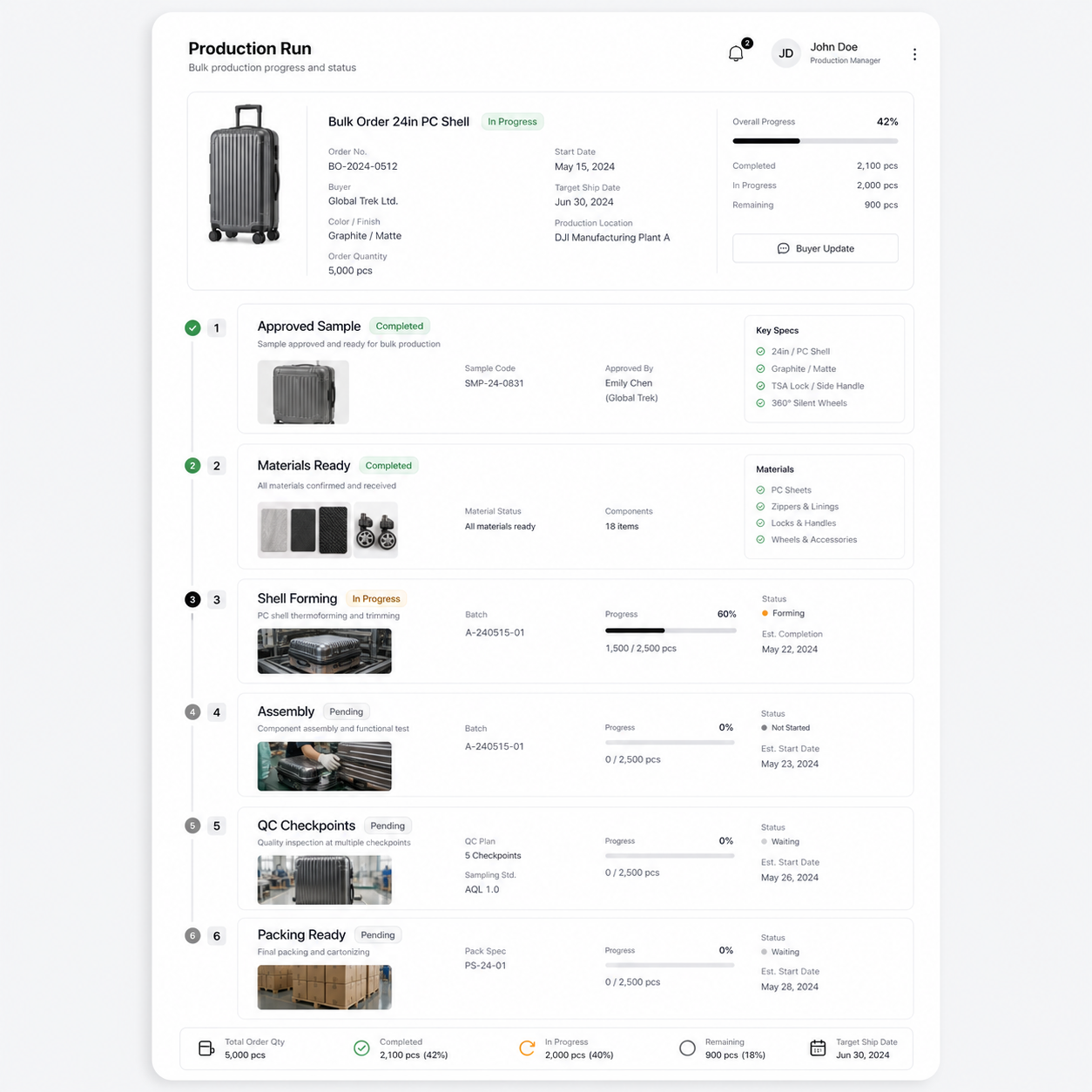This screenshot has height=1092, width=1092.
Task: Click order number BO-2024-0512
Action: [362, 166]
